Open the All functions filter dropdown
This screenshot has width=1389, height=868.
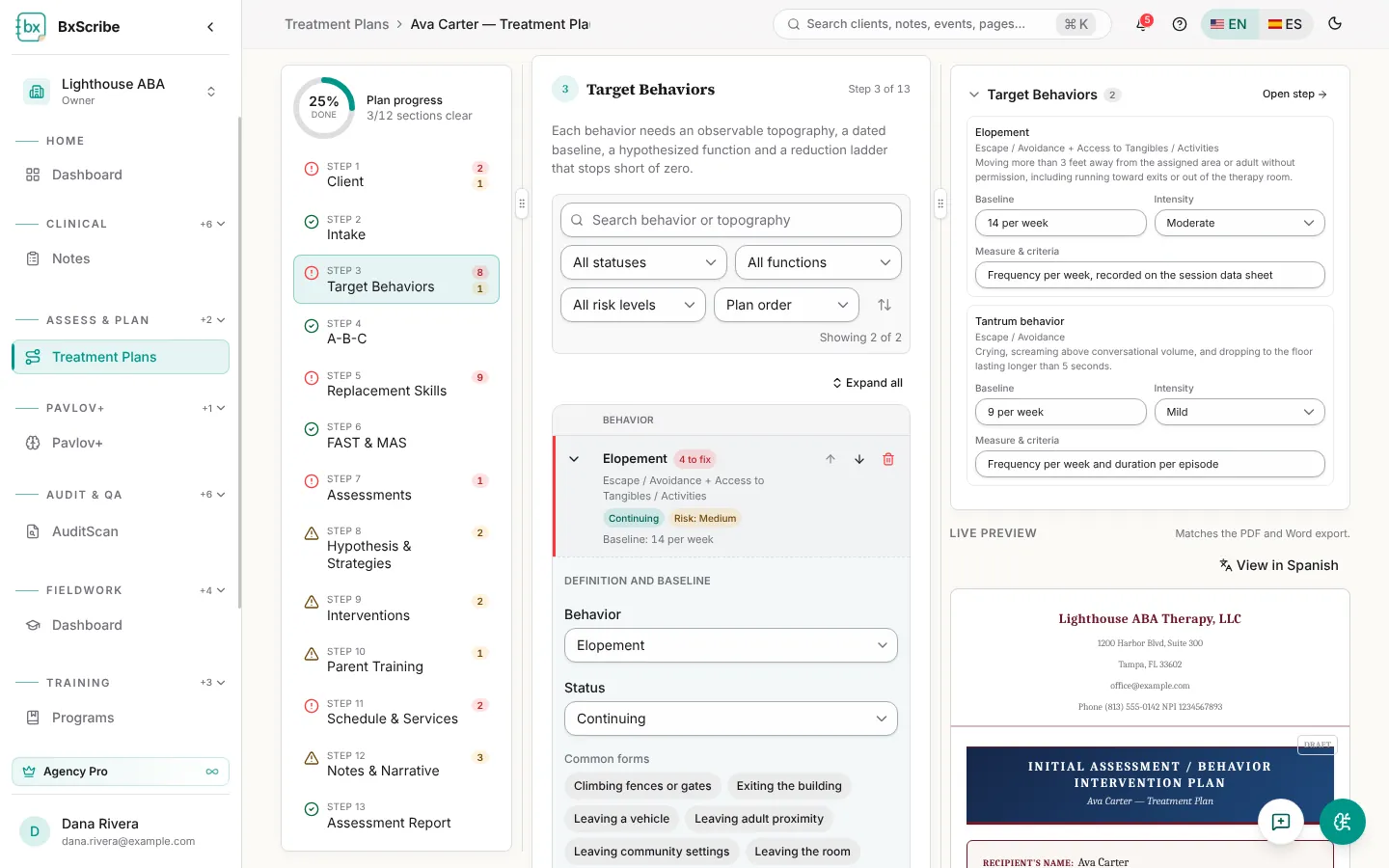[x=818, y=262]
